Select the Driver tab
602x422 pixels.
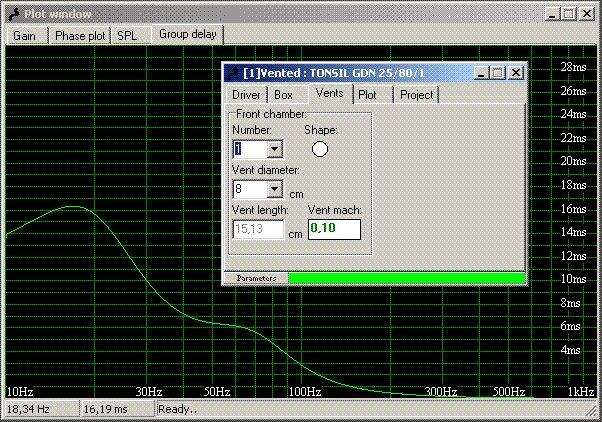(x=246, y=95)
